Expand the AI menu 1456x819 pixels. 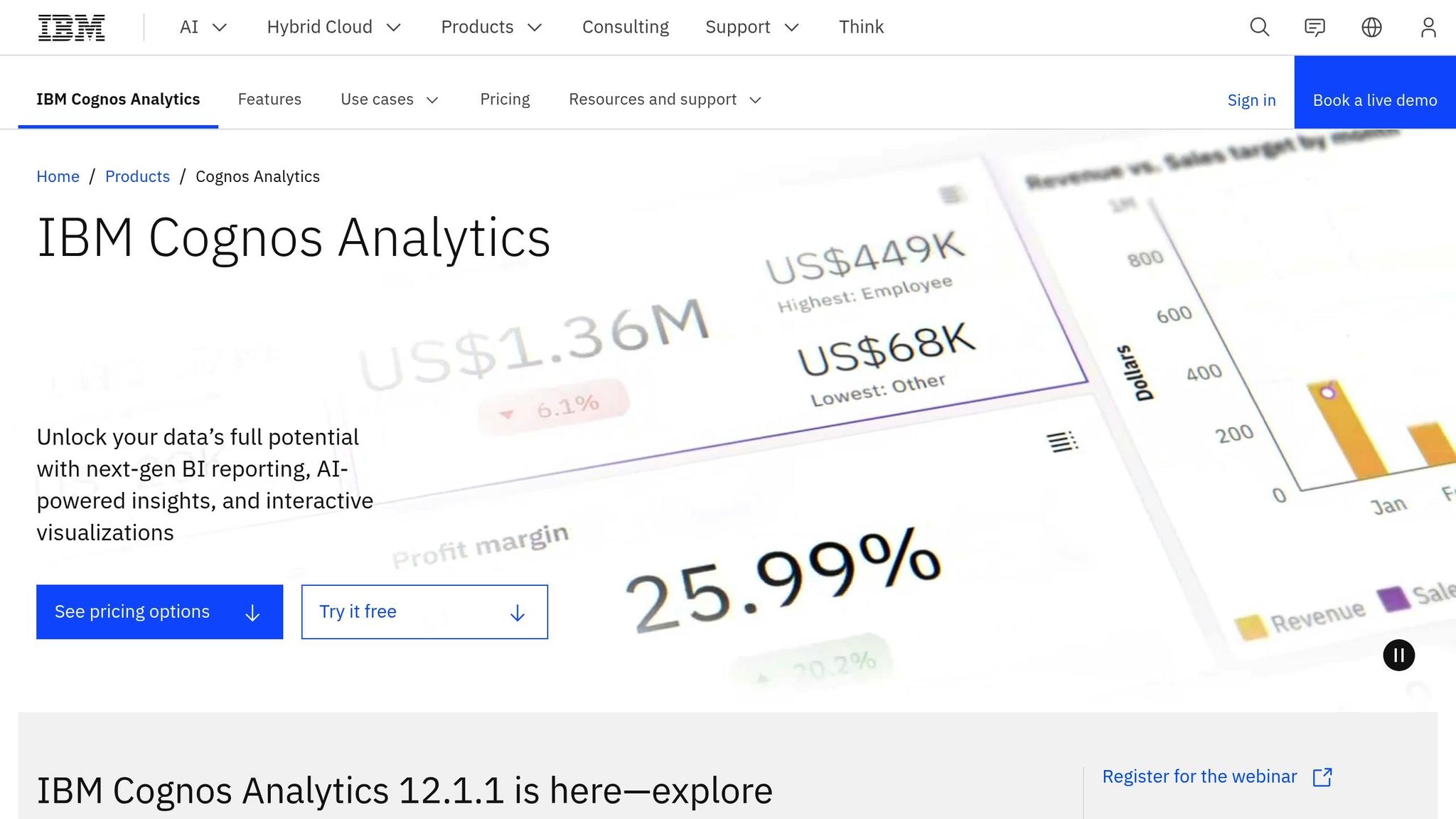[203, 27]
